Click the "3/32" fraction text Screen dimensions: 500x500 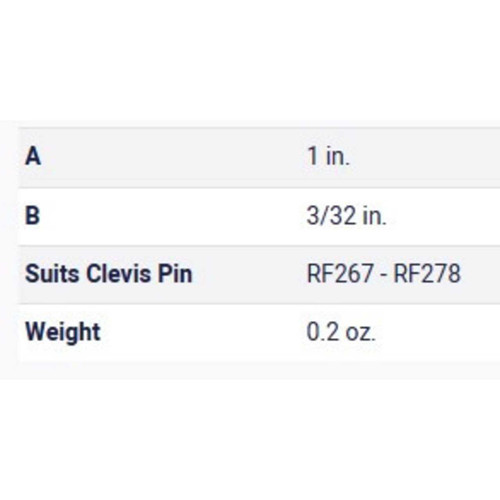click(331, 216)
